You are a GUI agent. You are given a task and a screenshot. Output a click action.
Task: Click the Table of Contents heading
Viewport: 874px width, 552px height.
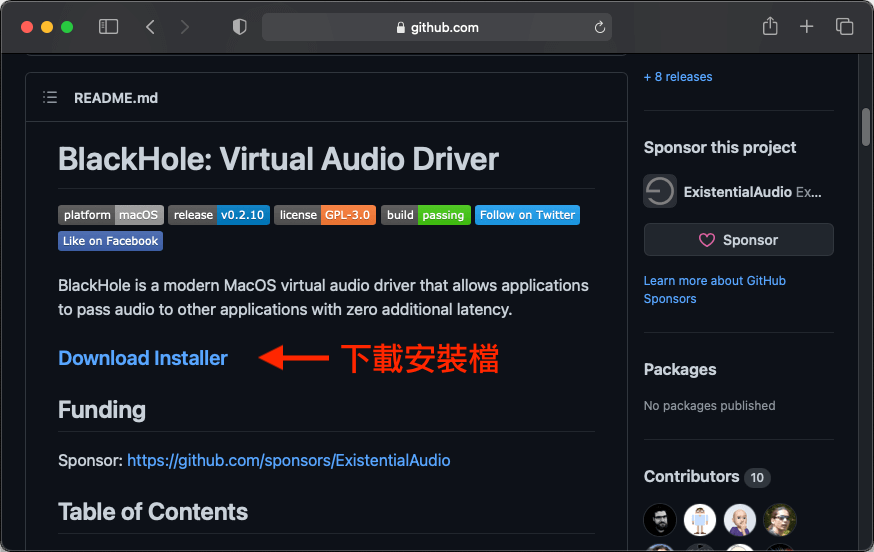tap(153, 512)
